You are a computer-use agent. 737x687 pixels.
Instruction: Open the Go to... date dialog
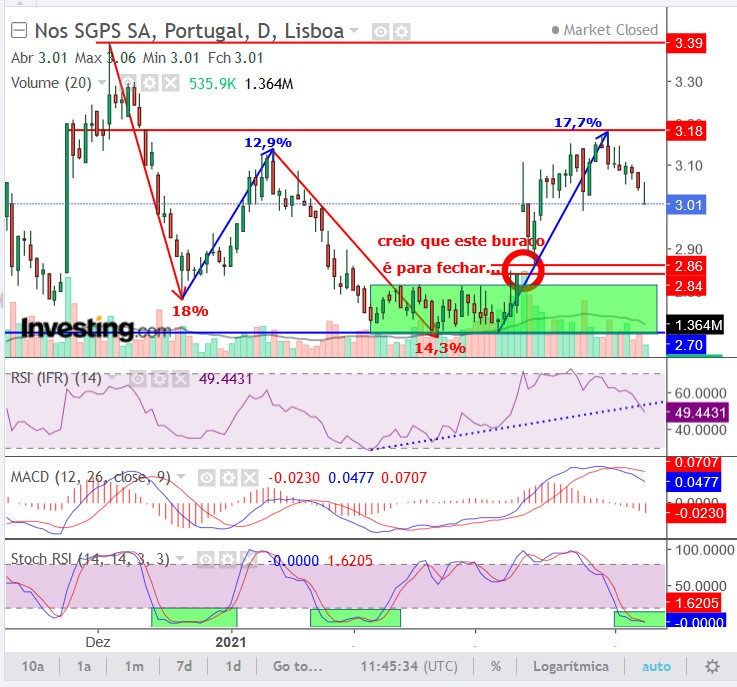pyautogui.click(x=298, y=666)
